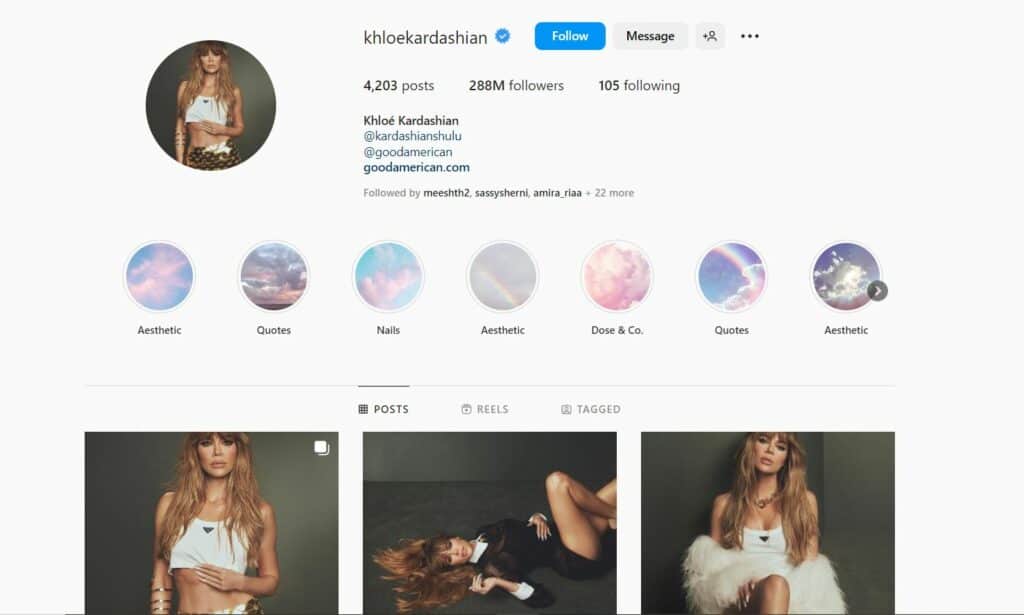Image resolution: width=1024 pixels, height=615 pixels.
Task: Click the Message button
Action: click(x=650, y=36)
